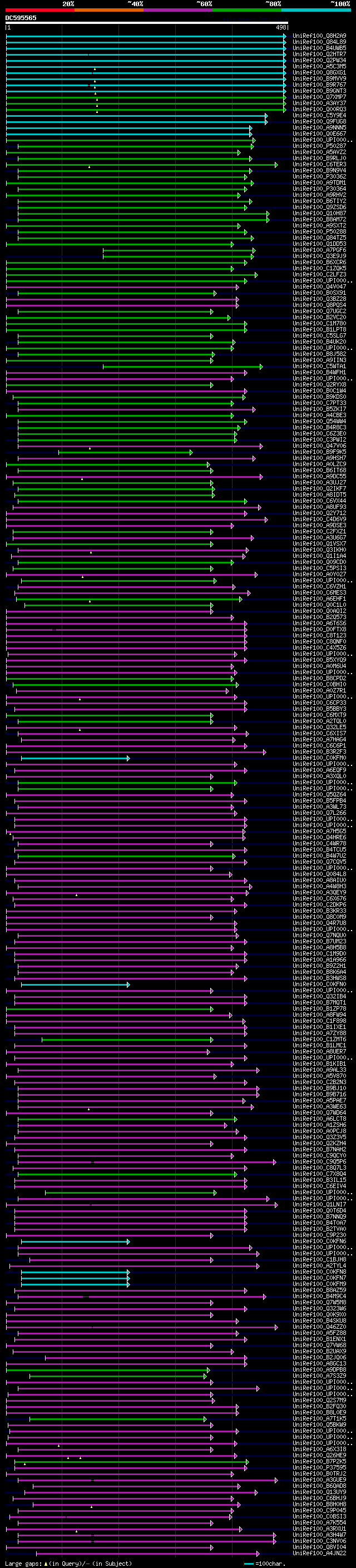The image size is (356, 1568).
Task: Select hit label UniRef100_Q5QZ64
Action: point(319,795)
